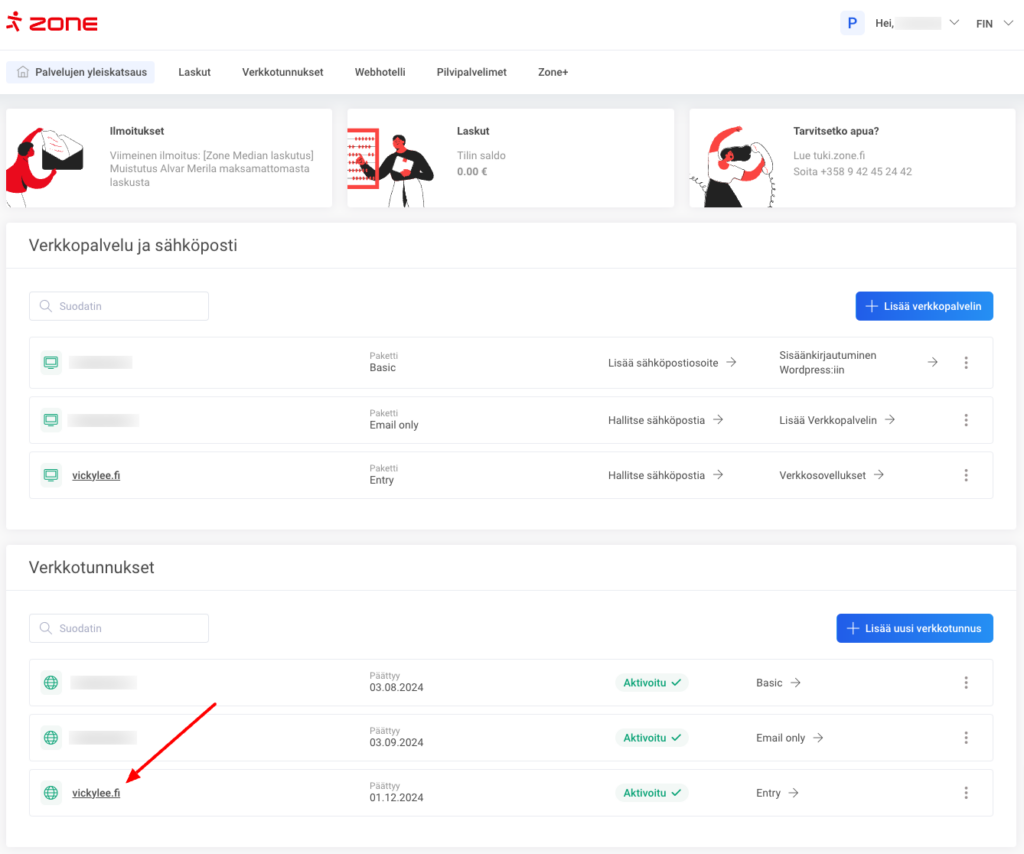Open three-dot menu for Basic package webhosting row
Screen dimensions: 1024x854
[x=965, y=362]
